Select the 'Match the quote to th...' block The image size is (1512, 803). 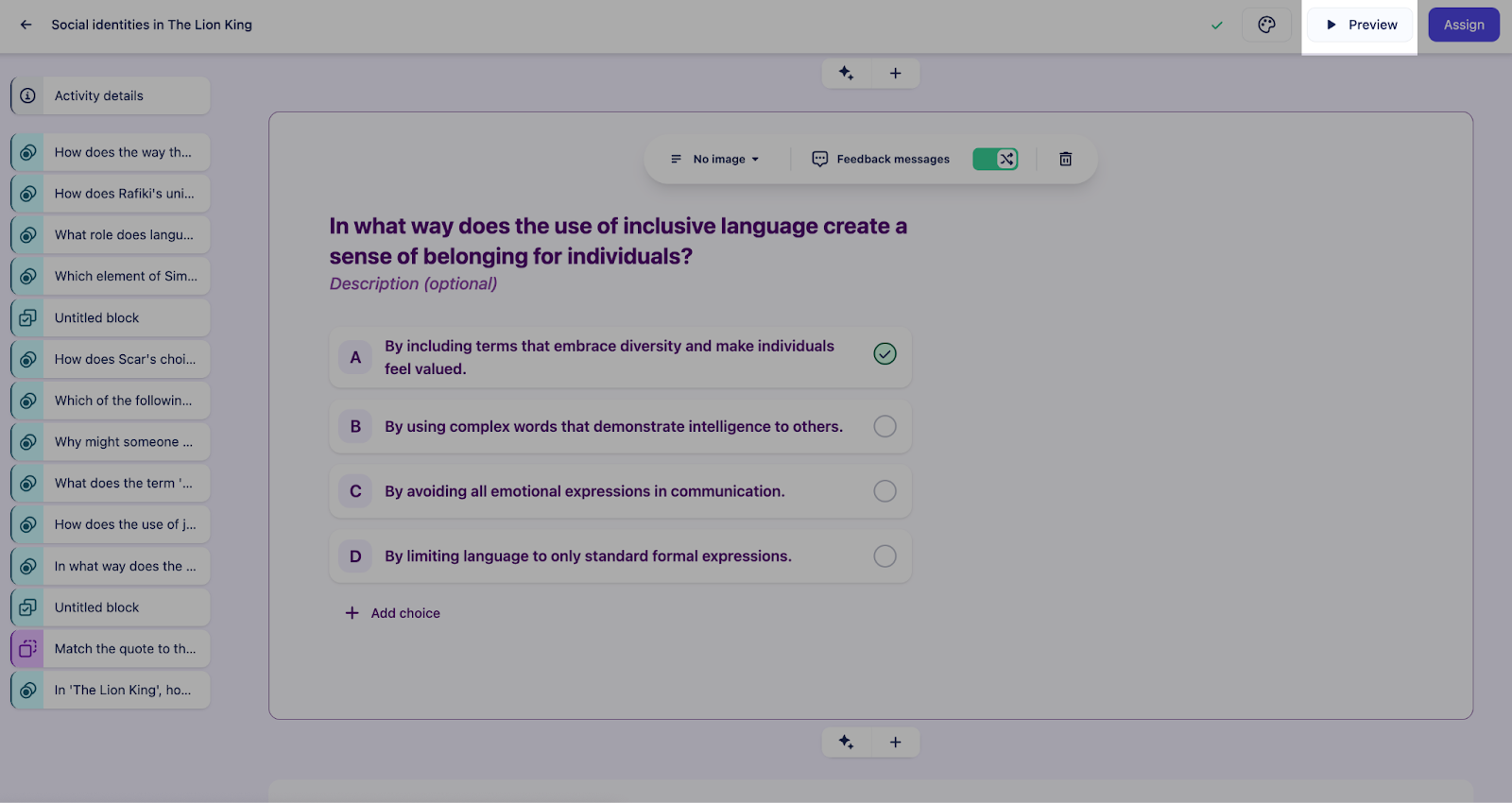111,649
